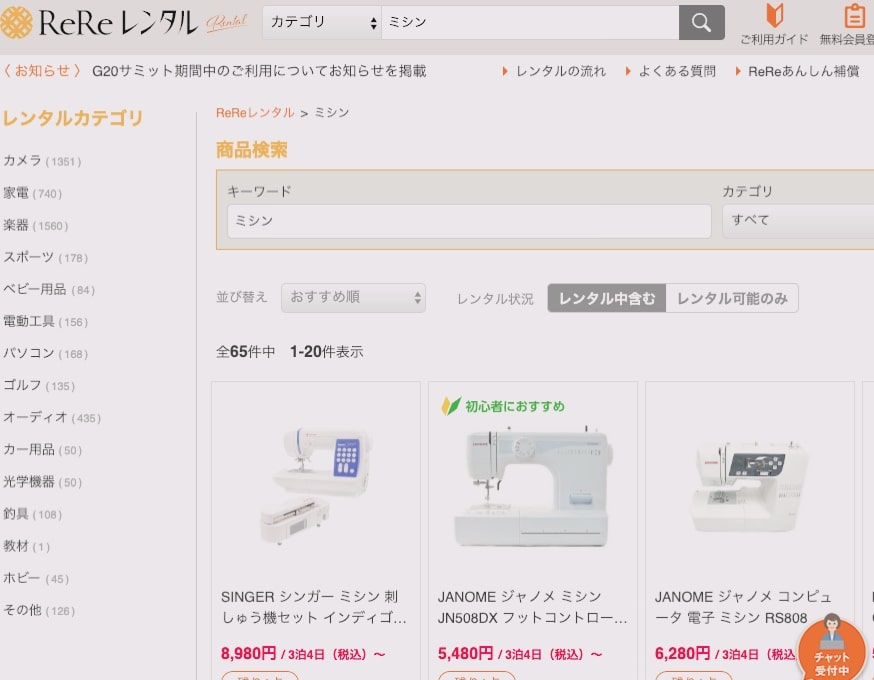Click the SINGER シンガー ミシン product title
This screenshot has height=680, width=874.
pyautogui.click(x=314, y=608)
